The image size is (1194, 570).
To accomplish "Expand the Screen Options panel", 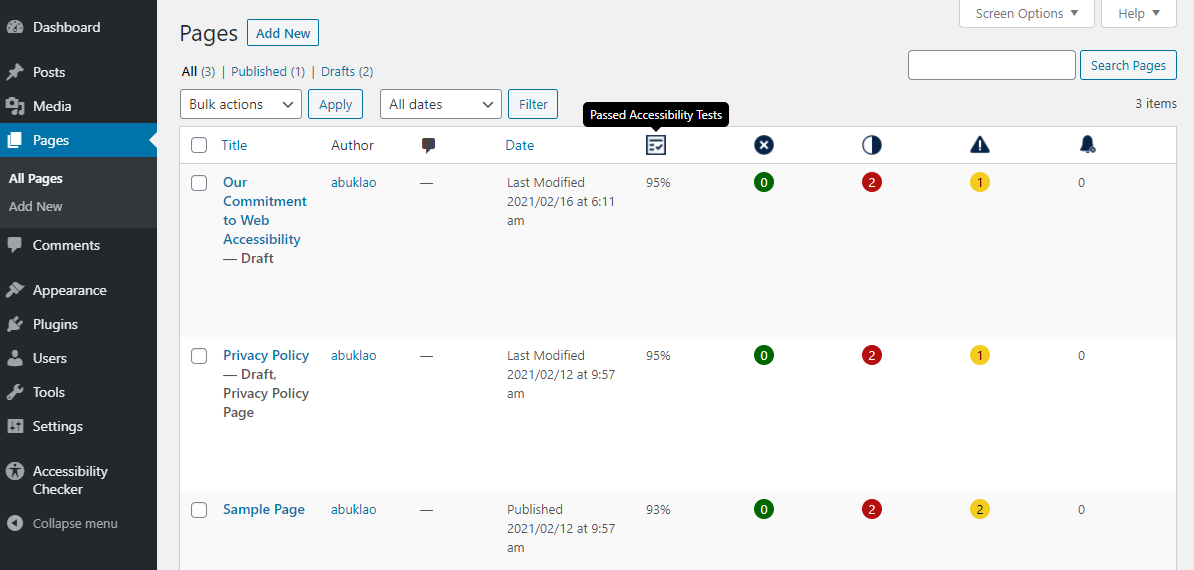I will (1026, 14).
